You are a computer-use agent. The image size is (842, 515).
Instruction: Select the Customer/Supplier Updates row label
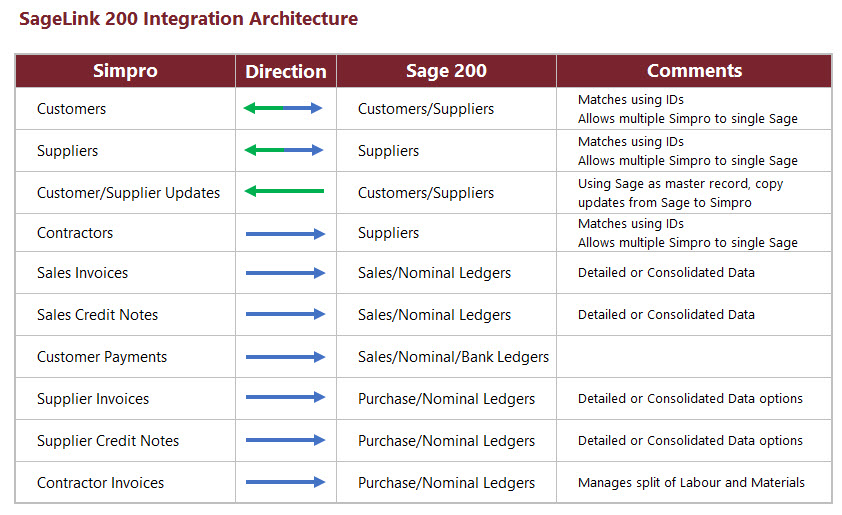tap(128, 192)
